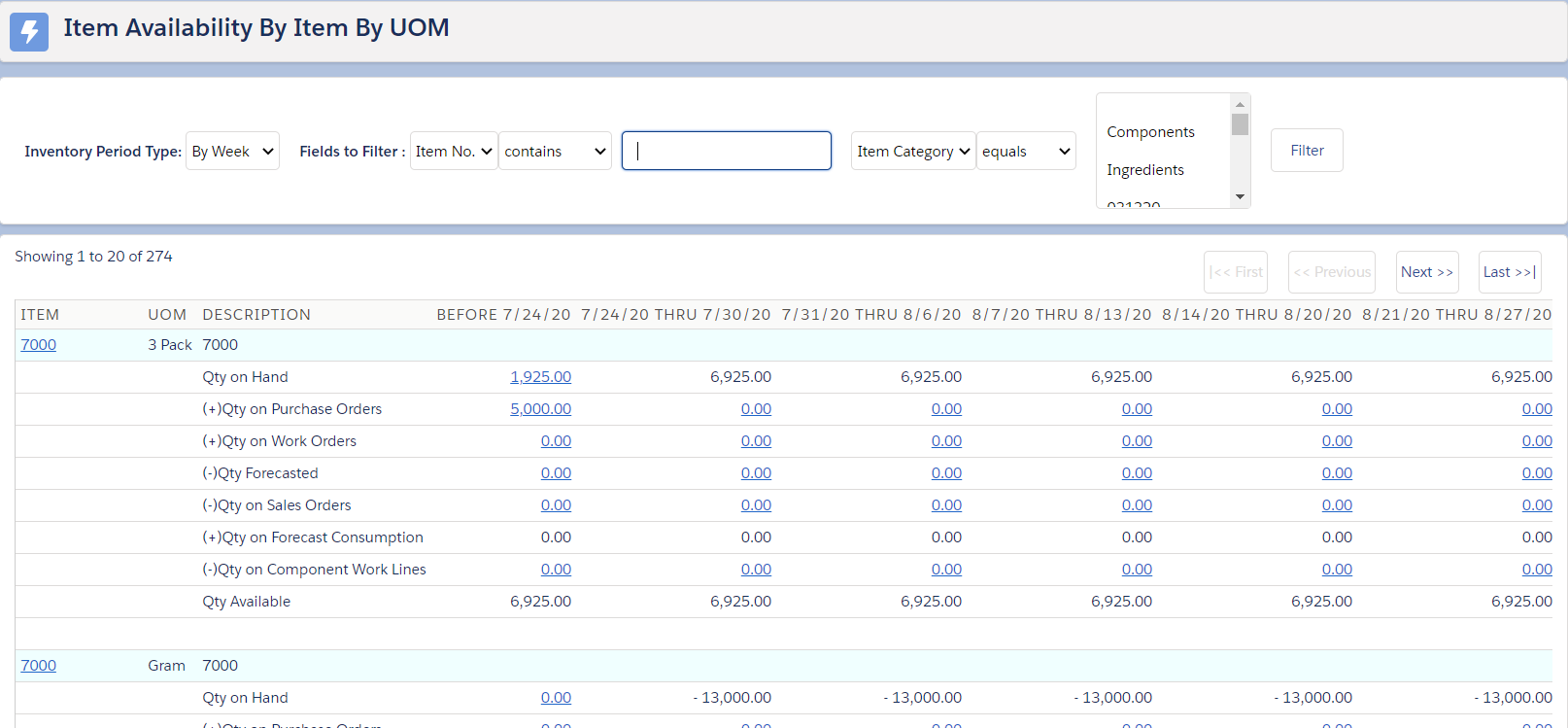Screen dimensions: 1568x728
Task: Open Qty on Sales Orders value before 7/24/20
Action: [x=556, y=505]
